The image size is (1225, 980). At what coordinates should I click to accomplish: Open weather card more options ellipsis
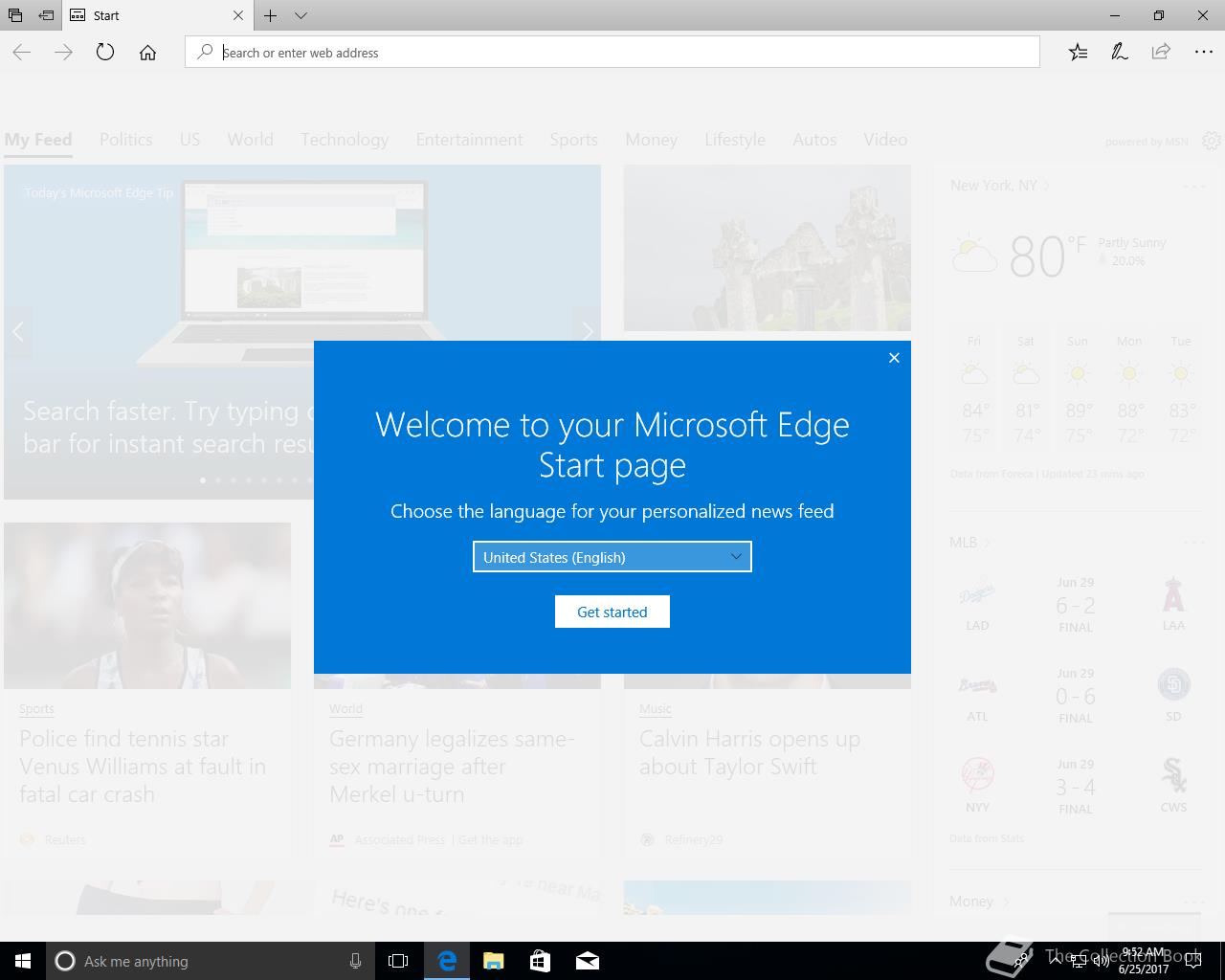pyautogui.click(x=1193, y=186)
